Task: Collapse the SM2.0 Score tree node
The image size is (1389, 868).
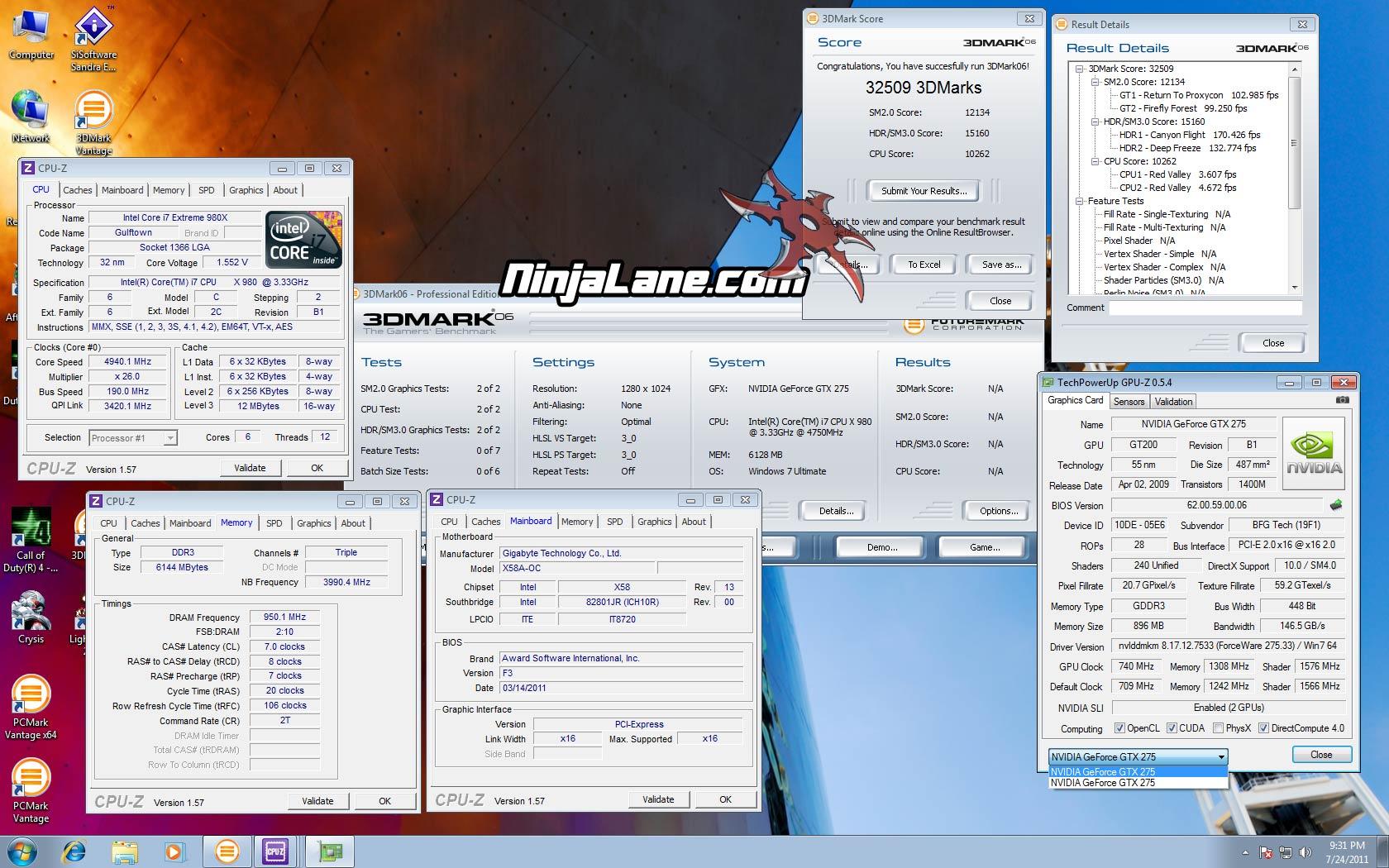Action: tap(1095, 82)
